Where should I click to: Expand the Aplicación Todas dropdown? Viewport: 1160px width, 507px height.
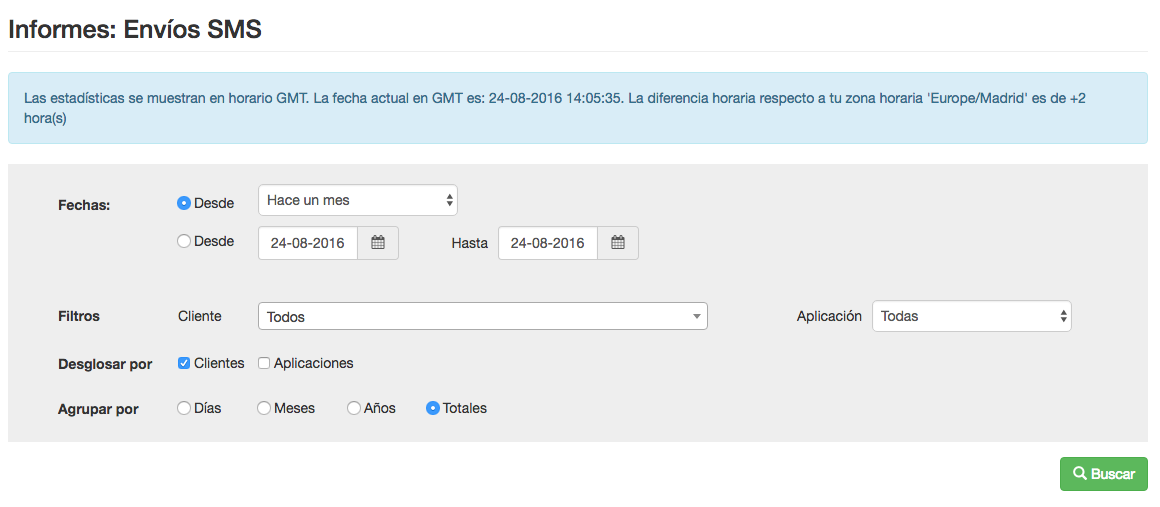[x=971, y=316]
